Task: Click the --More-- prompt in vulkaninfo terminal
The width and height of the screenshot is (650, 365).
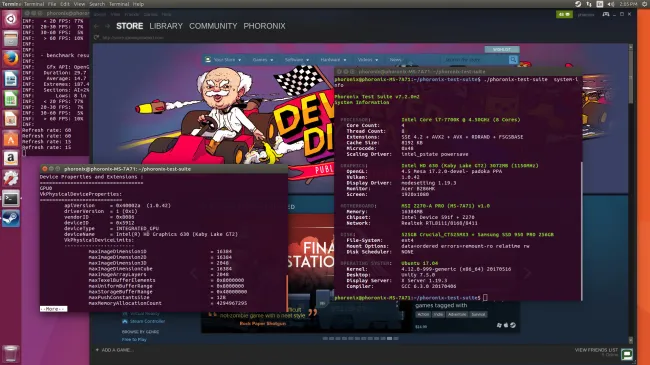Action: (x=53, y=309)
